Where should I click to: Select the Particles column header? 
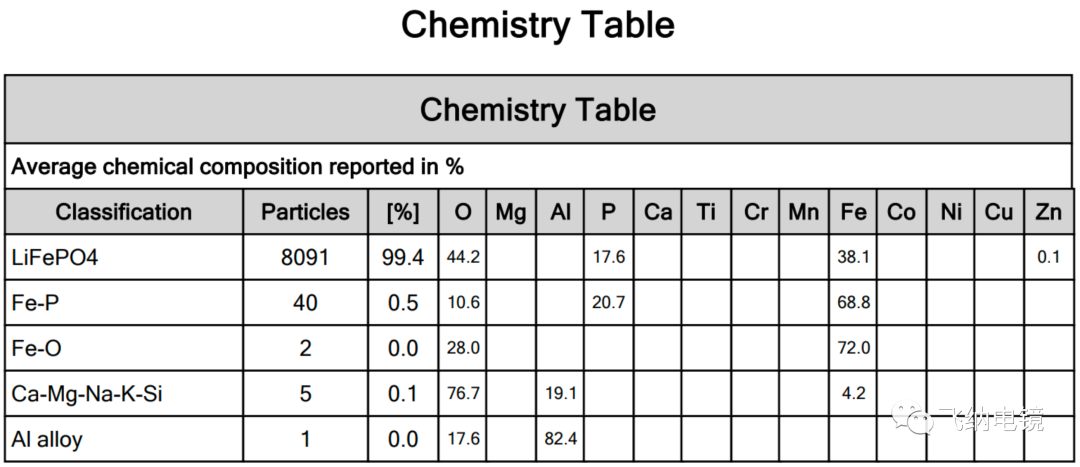point(305,211)
